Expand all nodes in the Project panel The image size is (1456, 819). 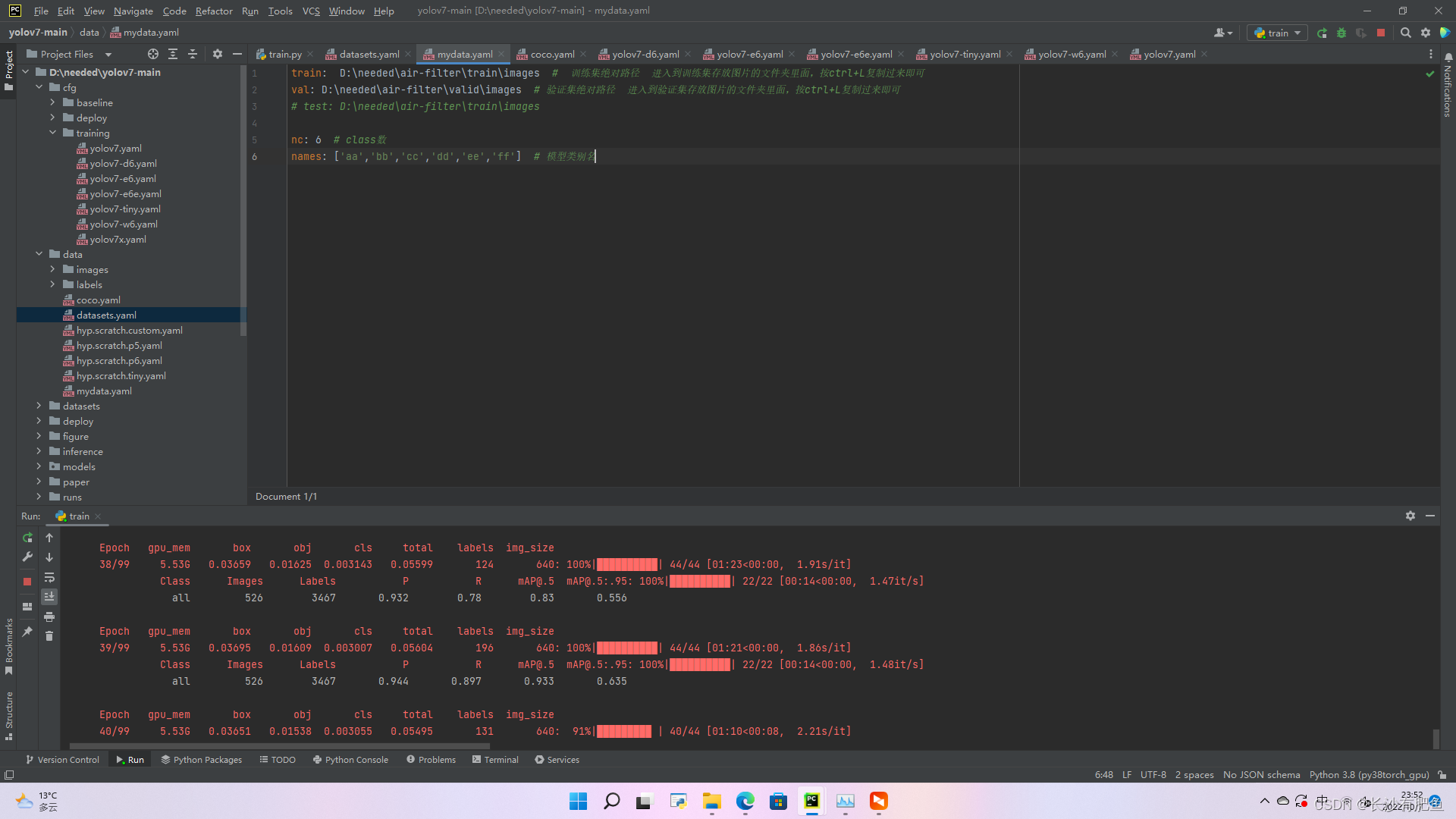pyautogui.click(x=173, y=54)
